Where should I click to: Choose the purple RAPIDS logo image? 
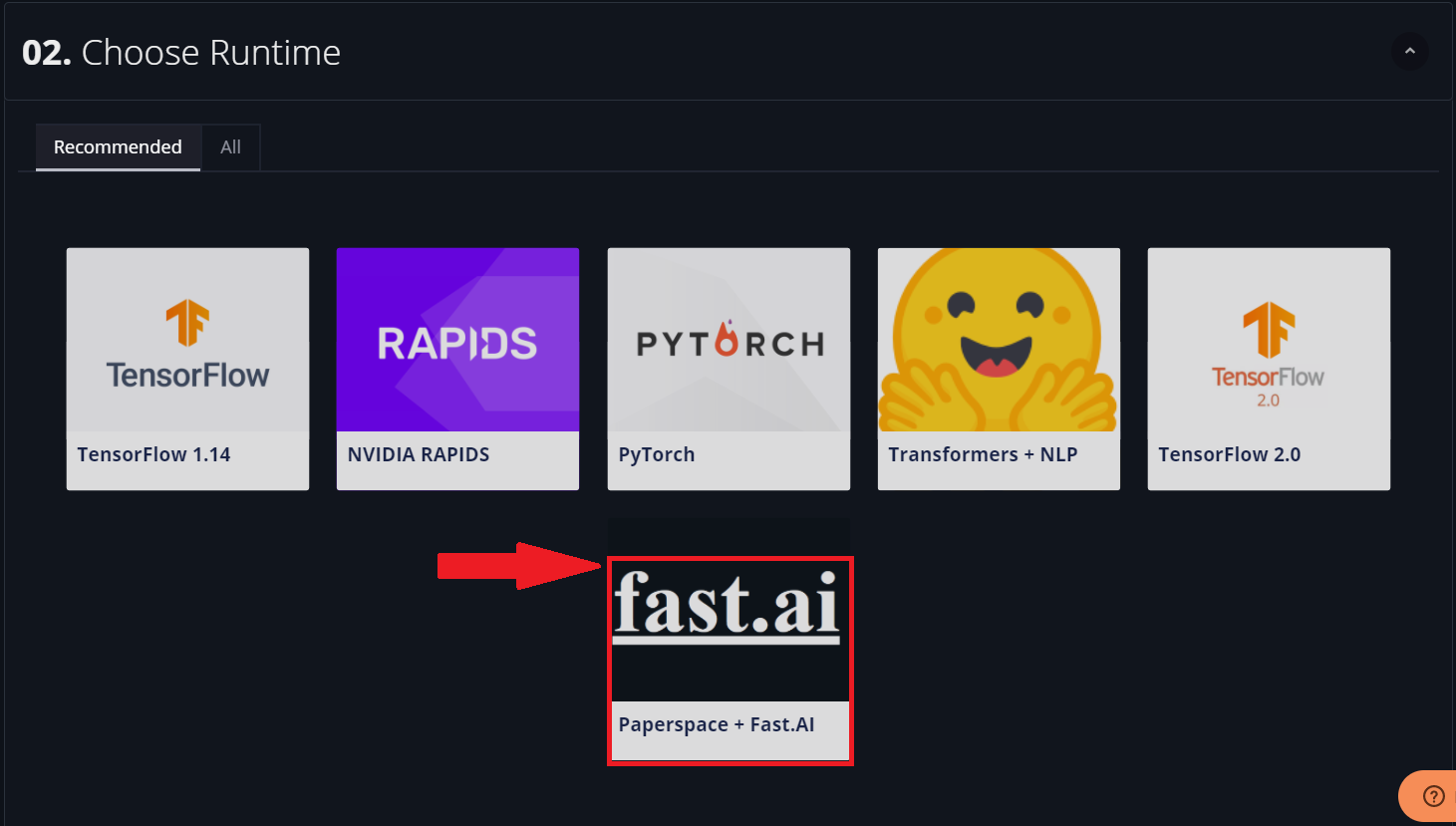click(x=457, y=341)
